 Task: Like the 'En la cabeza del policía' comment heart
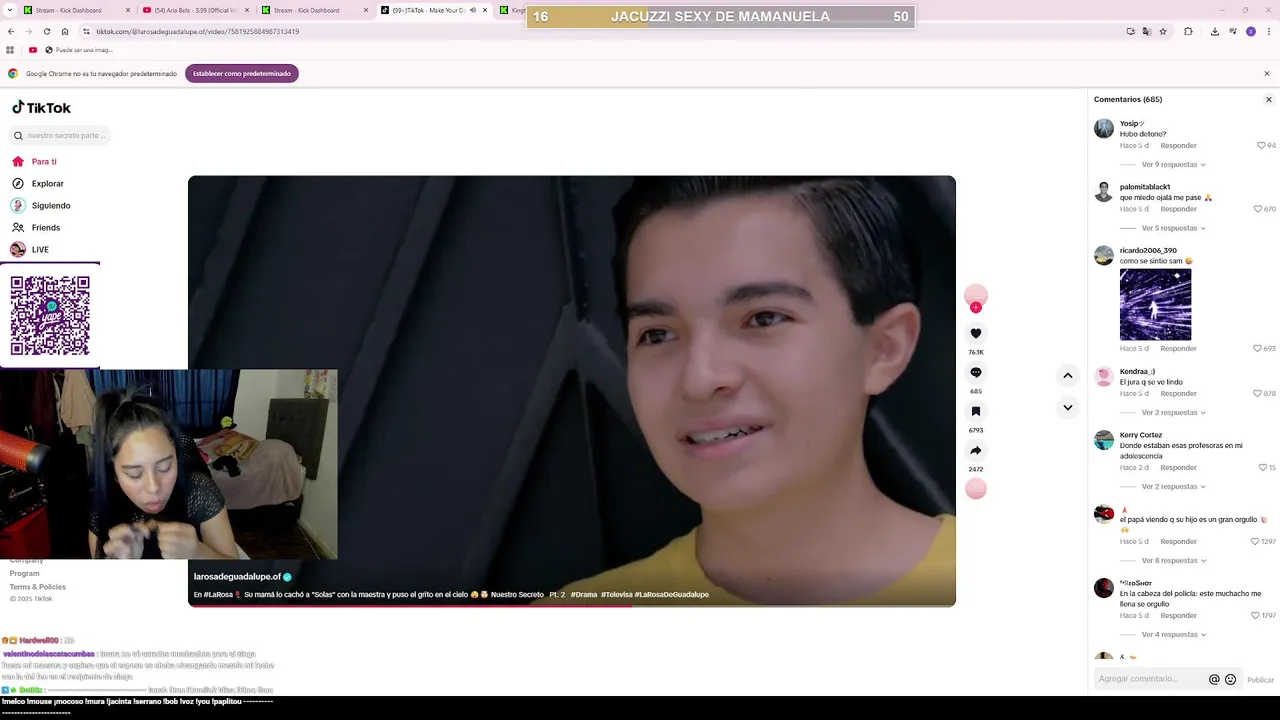click(1255, 616)
